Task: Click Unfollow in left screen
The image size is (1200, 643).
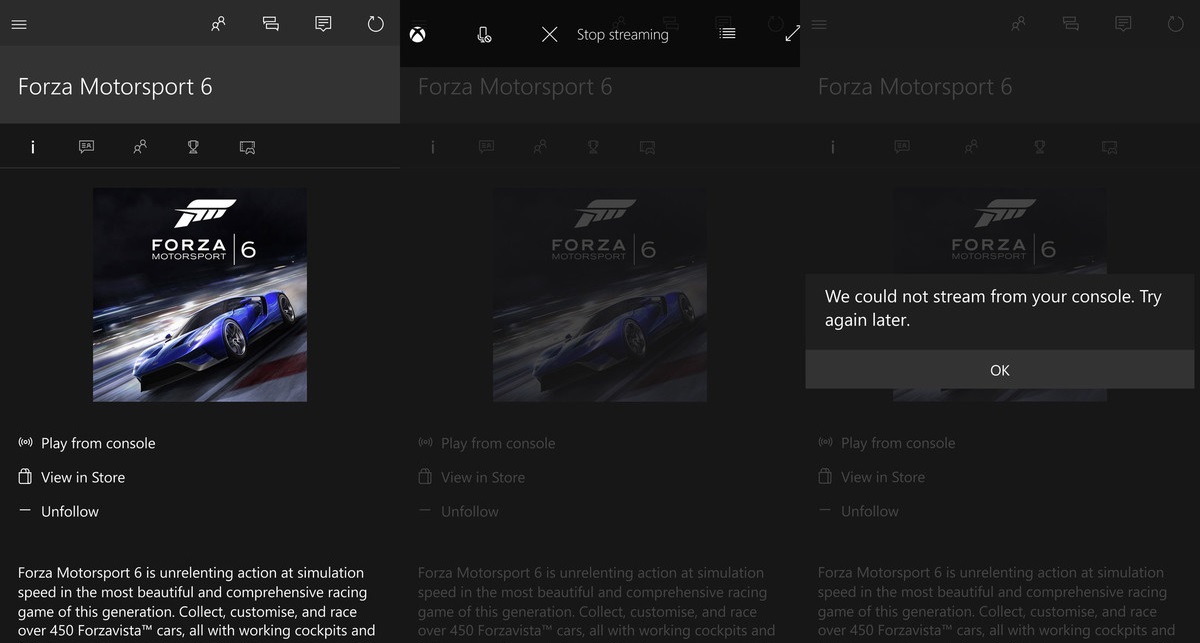Action: [x=59, y=511]
